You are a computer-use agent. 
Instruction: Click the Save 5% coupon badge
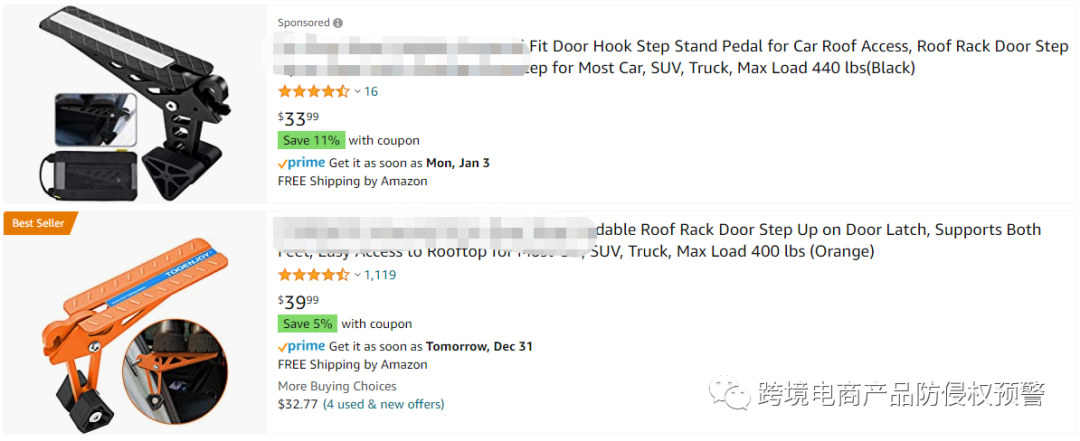coord(307,324)
